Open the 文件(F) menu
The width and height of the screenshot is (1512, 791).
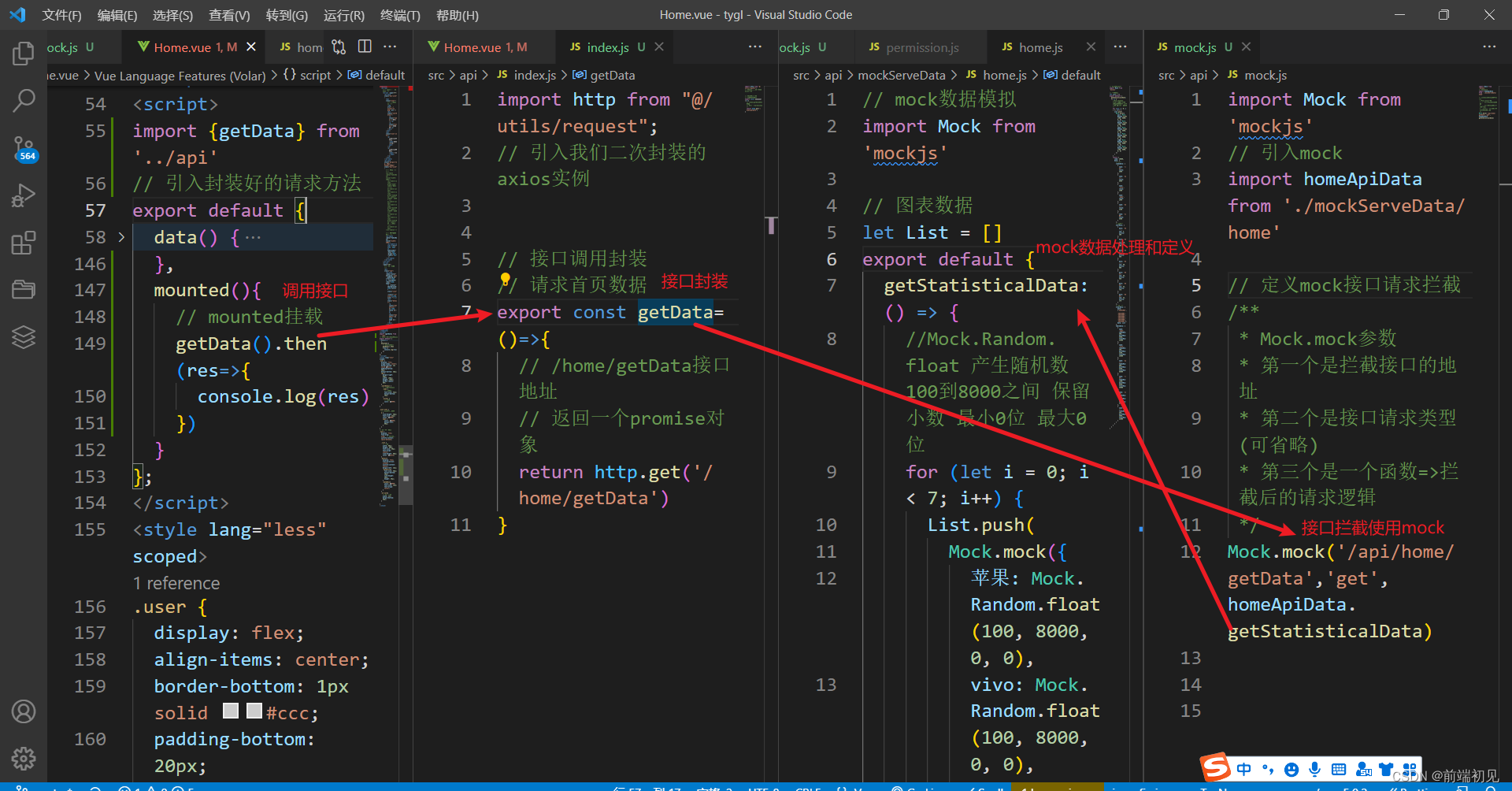click(x=61, y=15)
